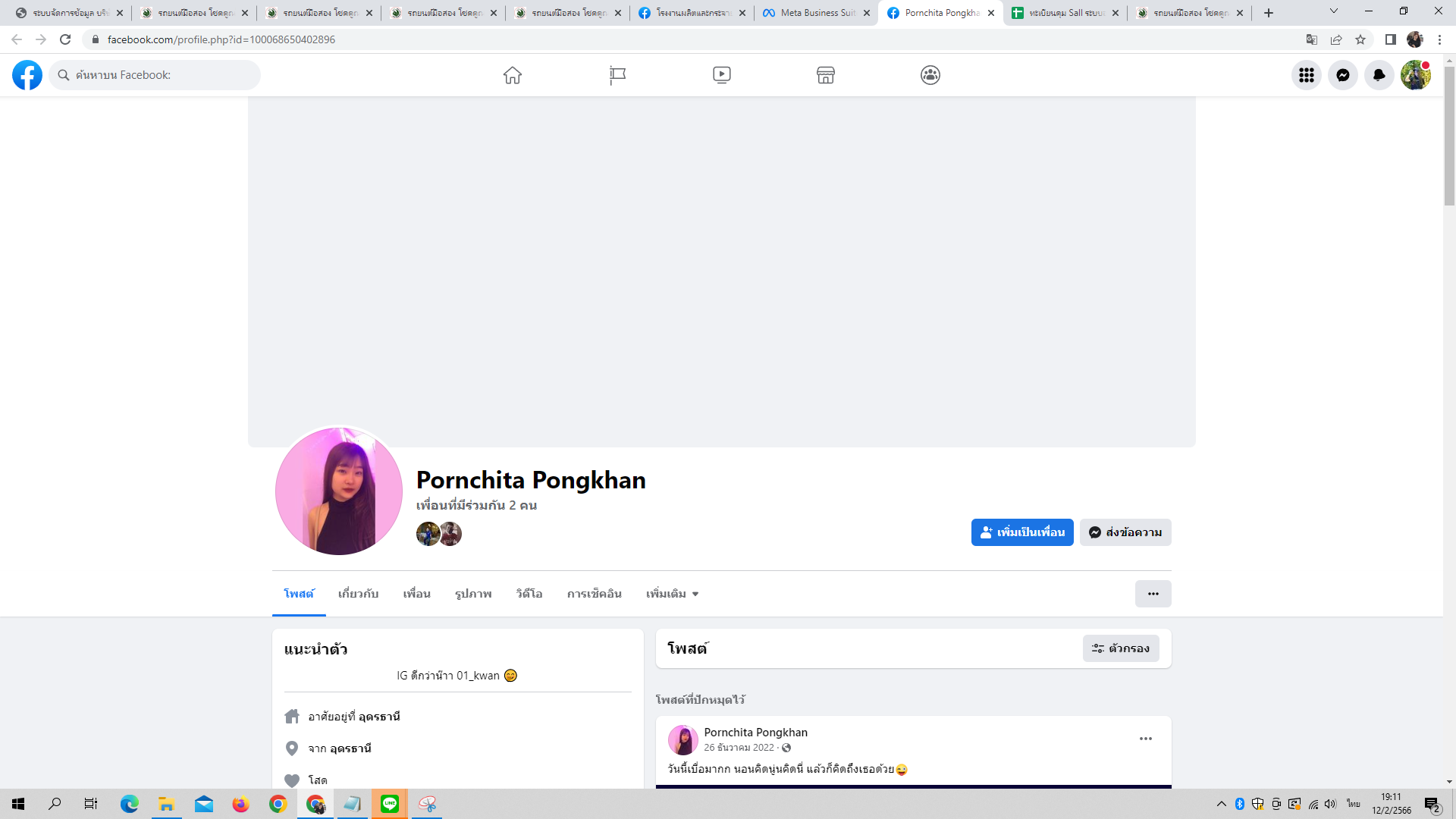1456x819 pixels.
Task: Open LINE app in taskbar
Action: coord(390,804)
